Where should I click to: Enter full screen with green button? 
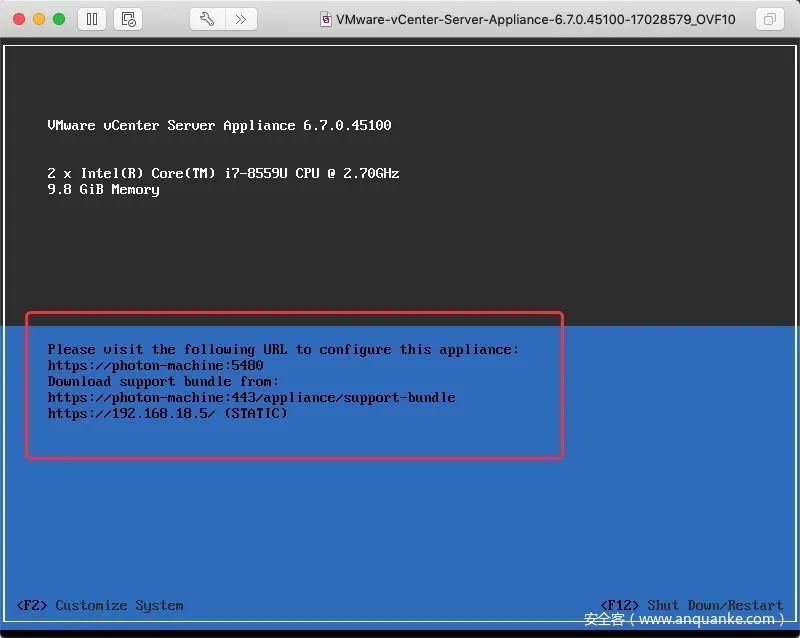tap(59, 19)
